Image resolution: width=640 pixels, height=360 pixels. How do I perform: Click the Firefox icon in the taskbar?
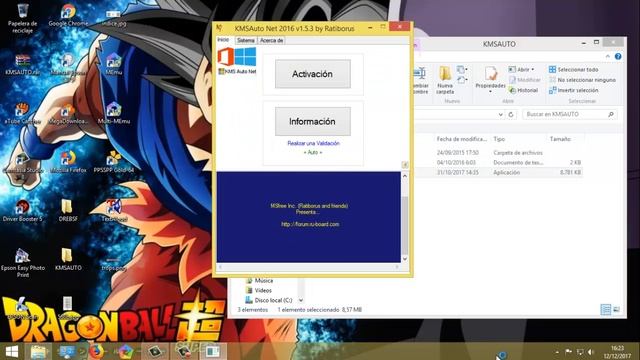coord(96,351)
